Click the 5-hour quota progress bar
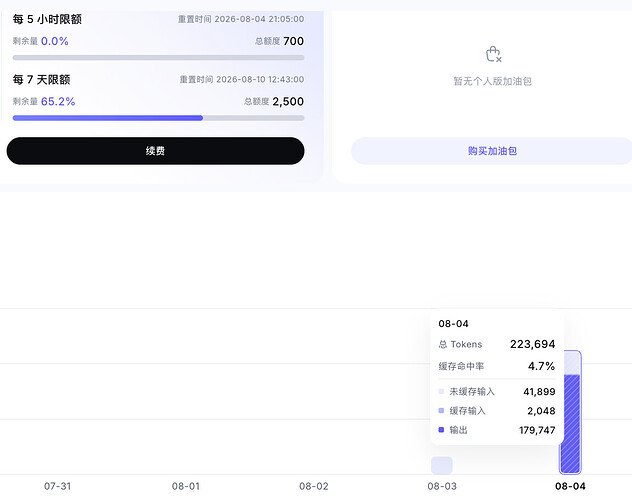 [158, 58]
